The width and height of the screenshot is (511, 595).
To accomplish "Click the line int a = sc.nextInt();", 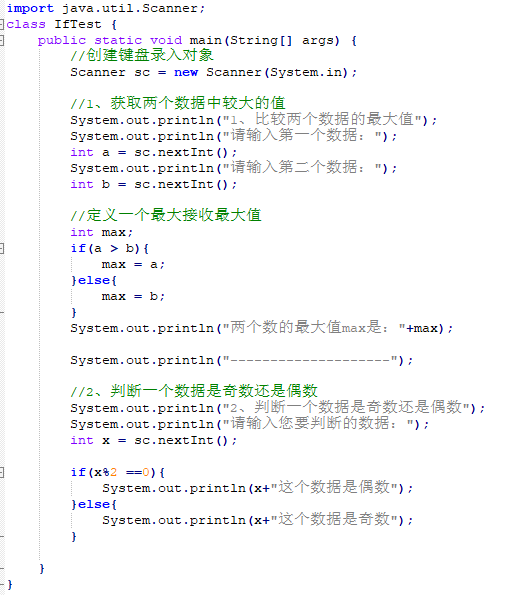I will point(154,153).
